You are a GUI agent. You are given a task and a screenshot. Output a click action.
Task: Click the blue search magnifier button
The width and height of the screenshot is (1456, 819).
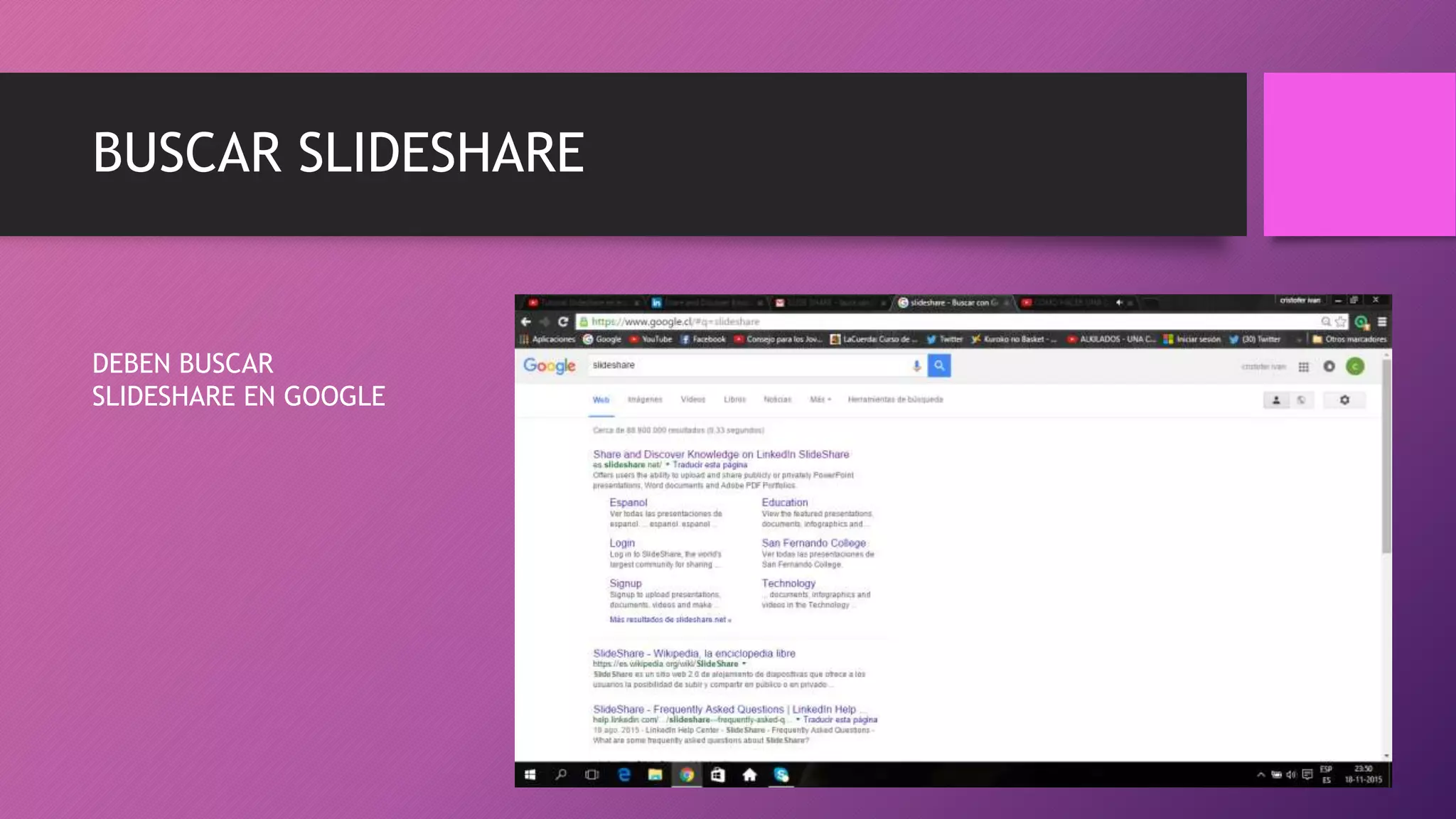click(939, 365)
